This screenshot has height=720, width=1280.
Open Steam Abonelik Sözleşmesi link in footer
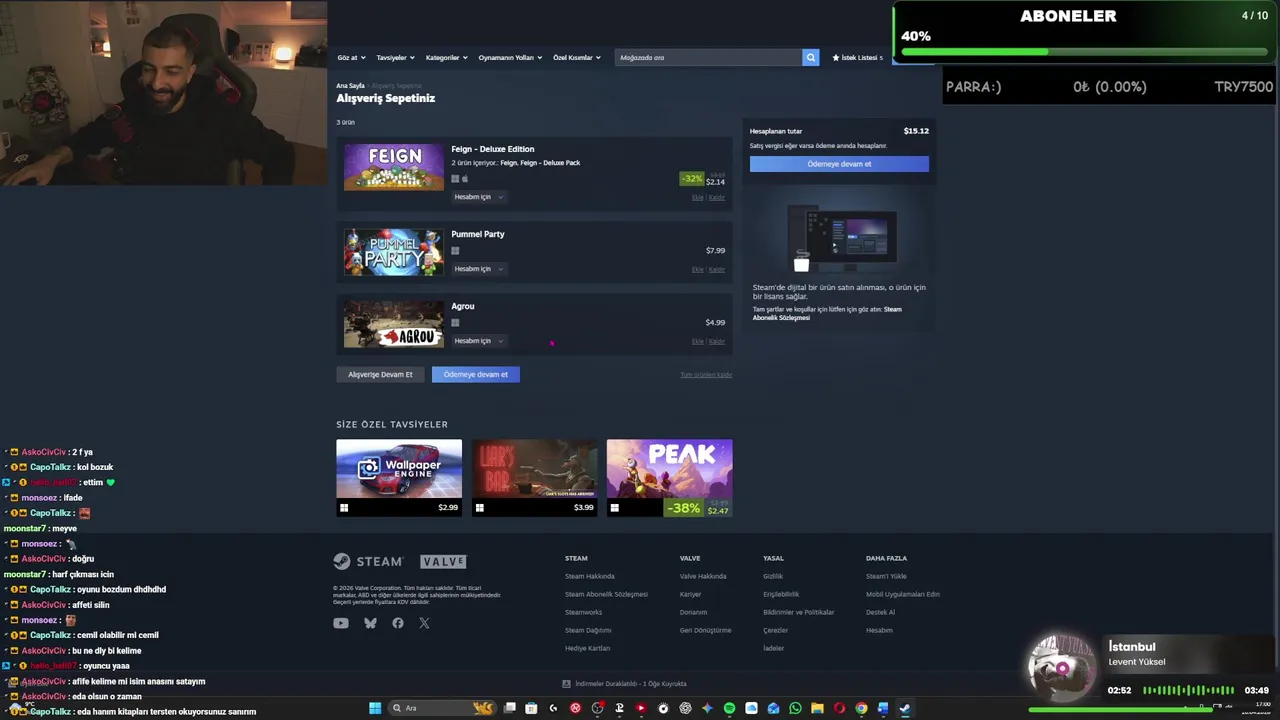point(606,594)
